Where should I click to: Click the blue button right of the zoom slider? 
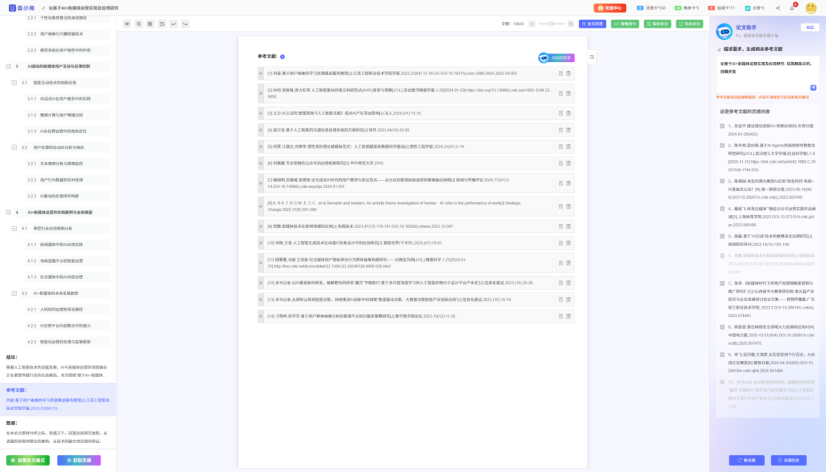coord(592,24)
